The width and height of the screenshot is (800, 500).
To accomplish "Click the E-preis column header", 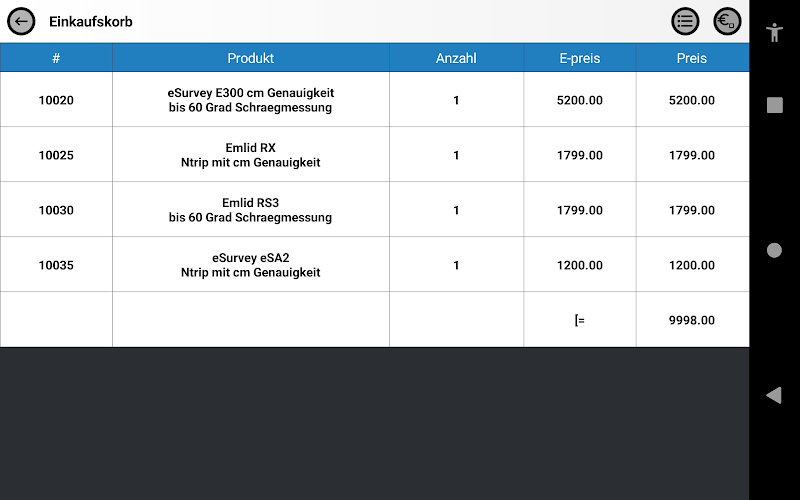I will (x=580, y=58).
